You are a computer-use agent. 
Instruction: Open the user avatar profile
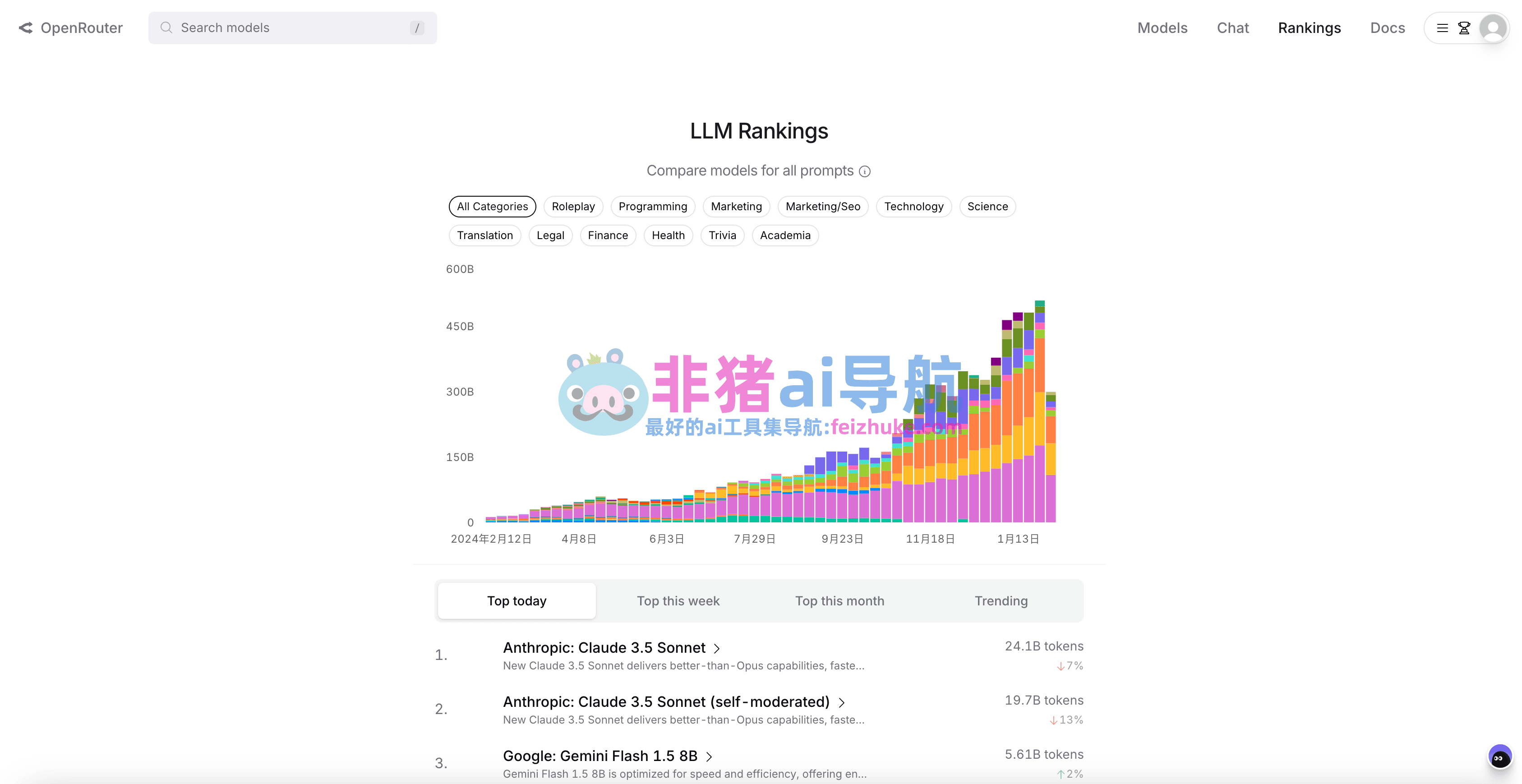tap(1493, 28)
